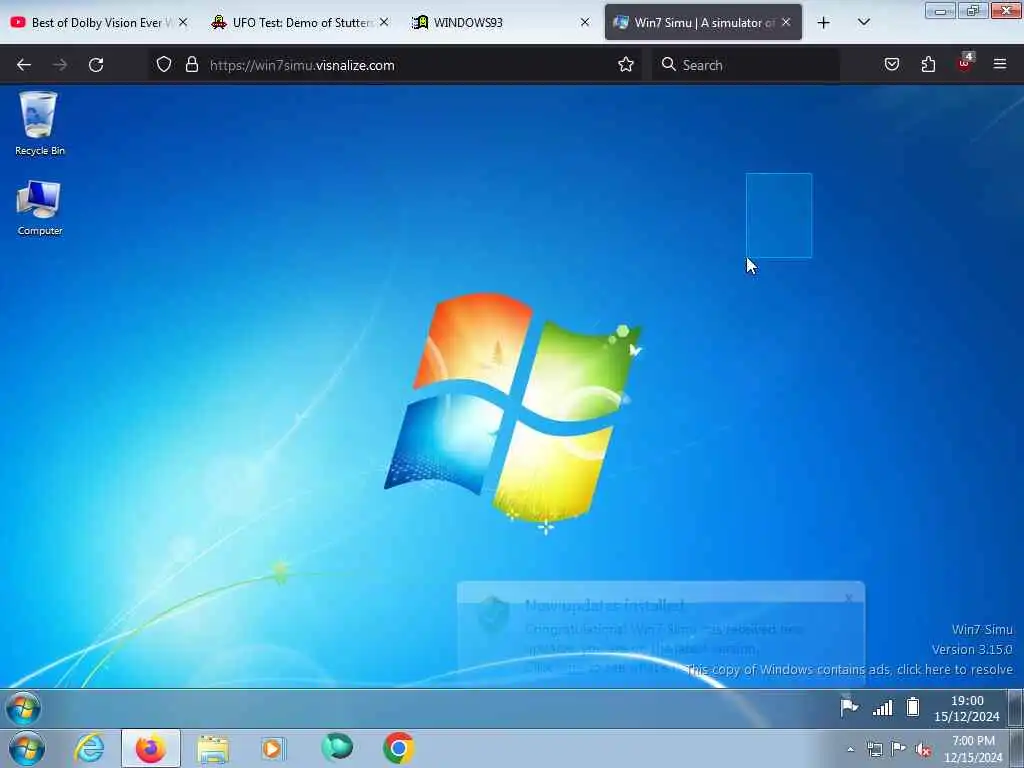View site security via the padlock icon
Viewport: 1024px width, 768px height.
tap(191, 65)
